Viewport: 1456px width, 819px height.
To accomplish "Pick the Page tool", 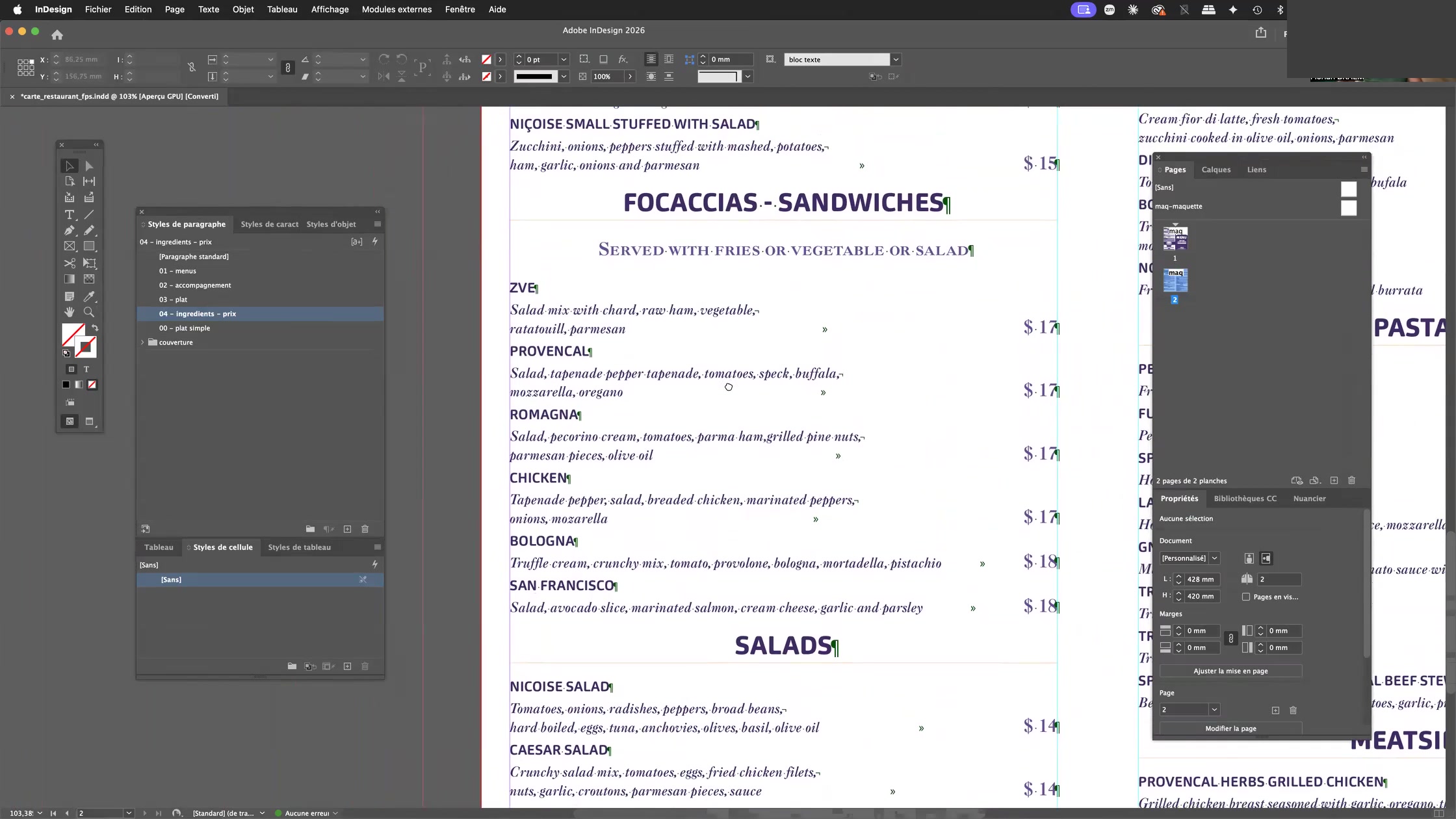I will pyautogui.click(x=70, y=181).
